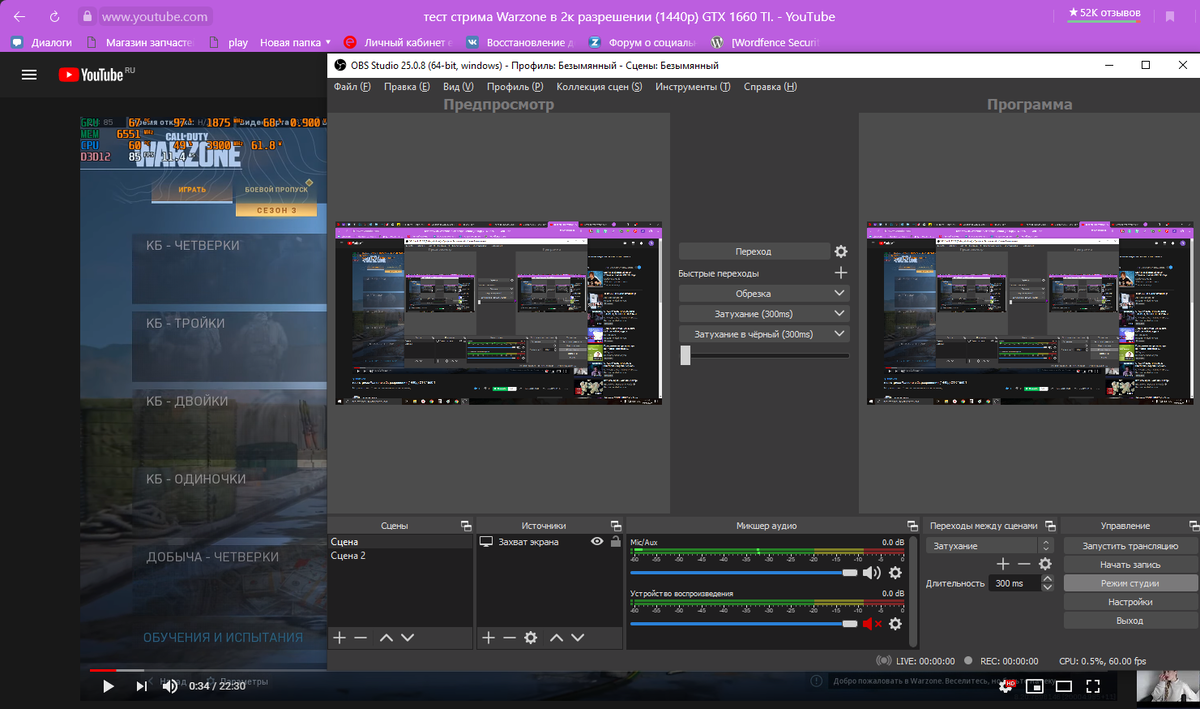This screenshot has height=709, width=1200.
Task: Remove the selected source in the Источники panel
Action: [x=509, y=637]
